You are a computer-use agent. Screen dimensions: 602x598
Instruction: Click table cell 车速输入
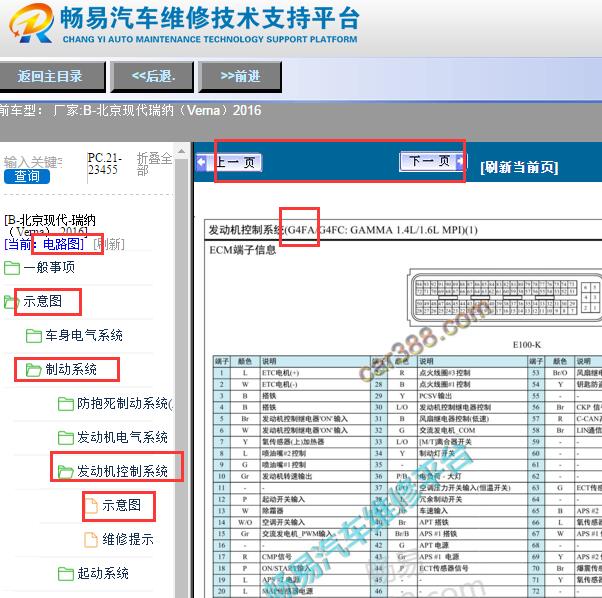click(473, 511)
